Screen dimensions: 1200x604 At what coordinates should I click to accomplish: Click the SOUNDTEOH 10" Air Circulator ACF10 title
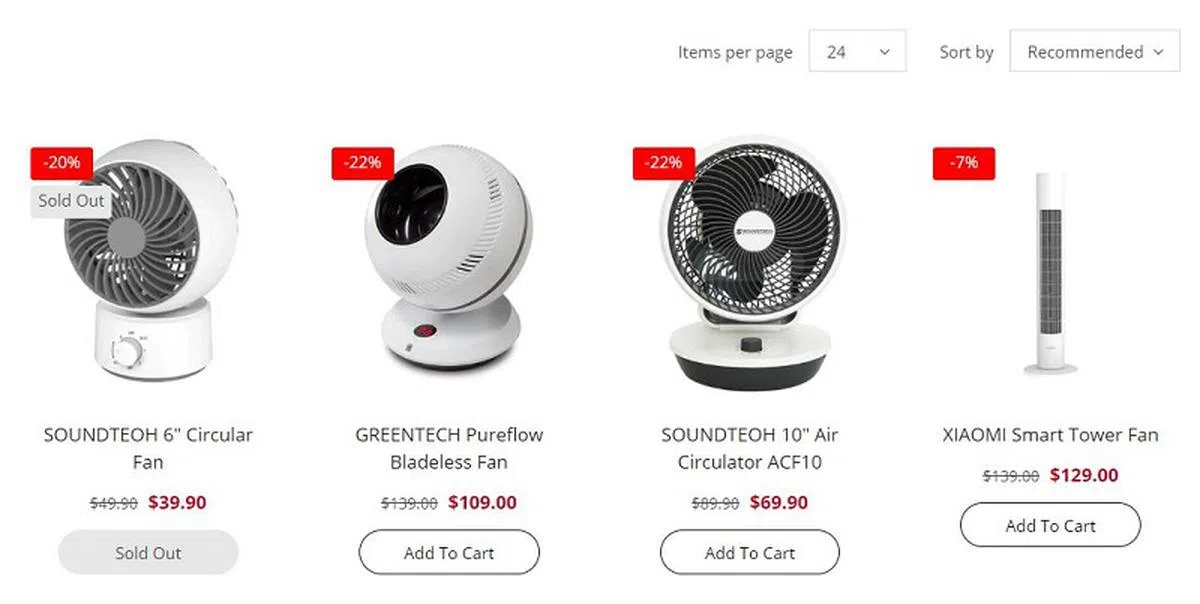point(750,448)
